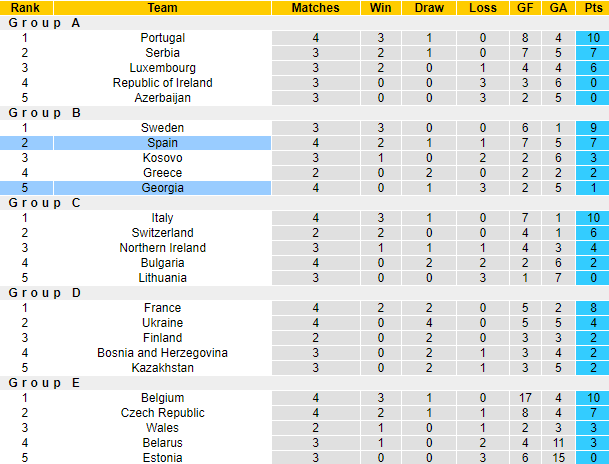
Task: Select the Pts column header
Action: coord(592,8)
